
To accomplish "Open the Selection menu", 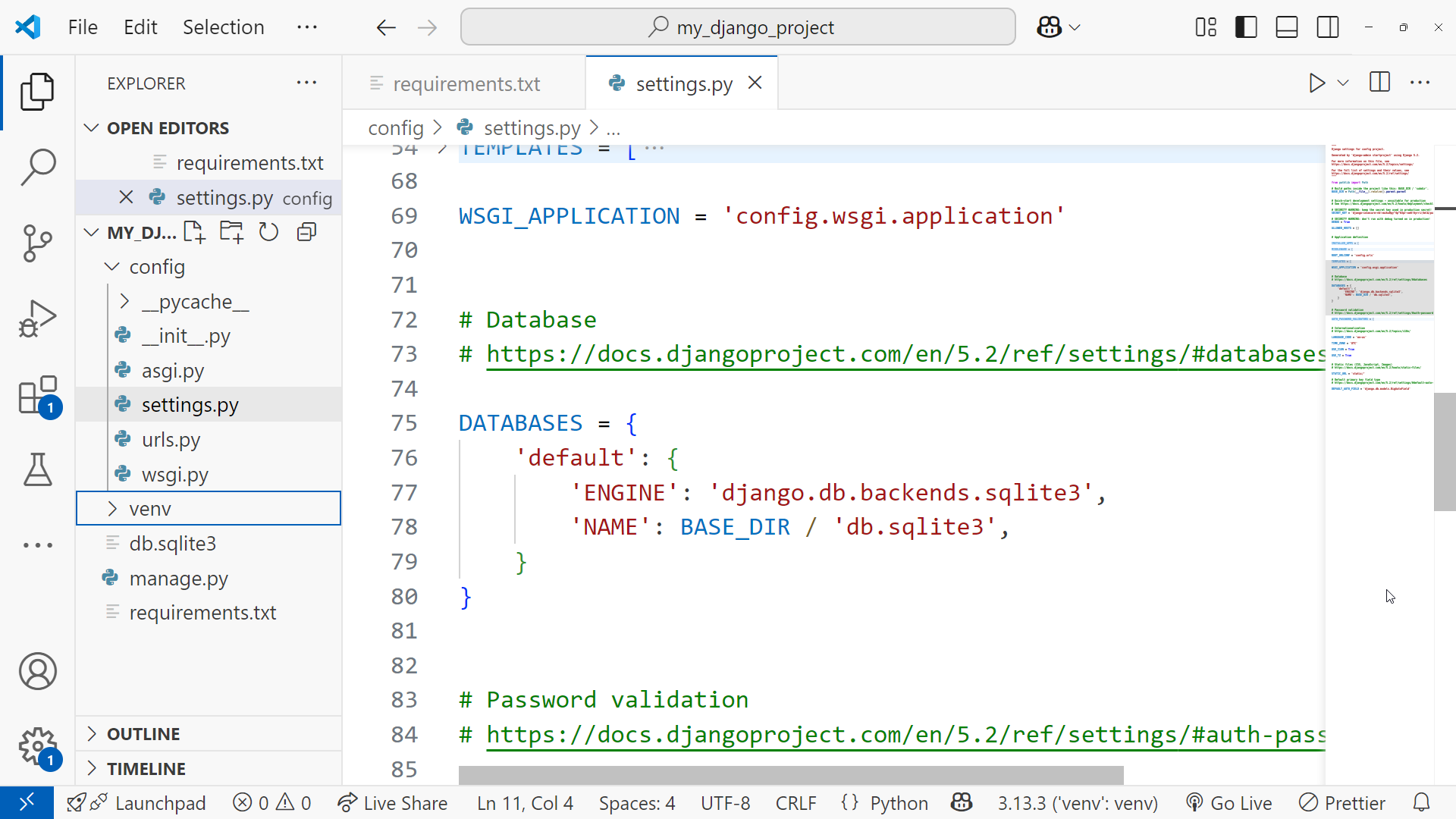I will (223, 27).
